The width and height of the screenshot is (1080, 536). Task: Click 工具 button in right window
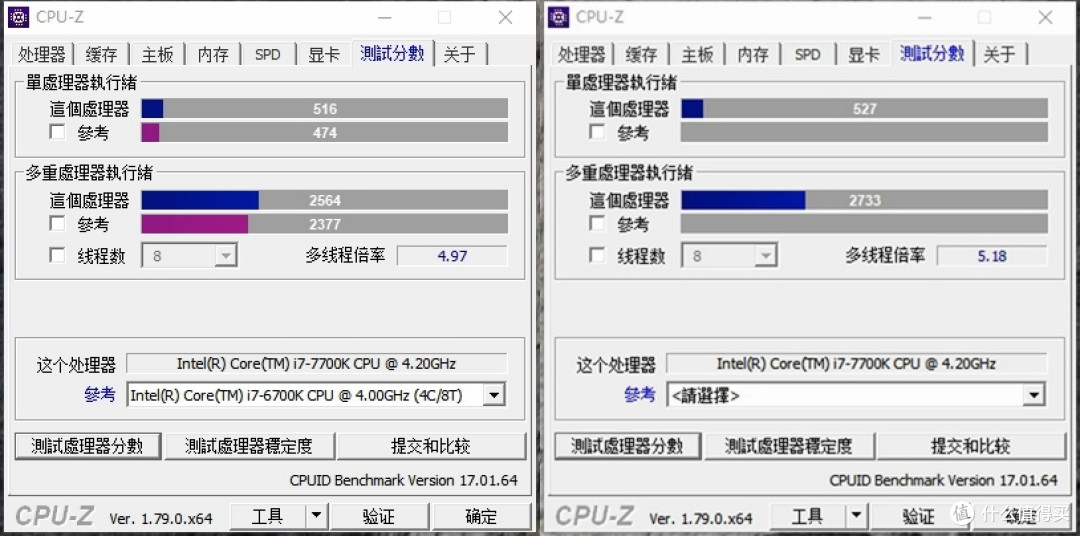[808, 515]
